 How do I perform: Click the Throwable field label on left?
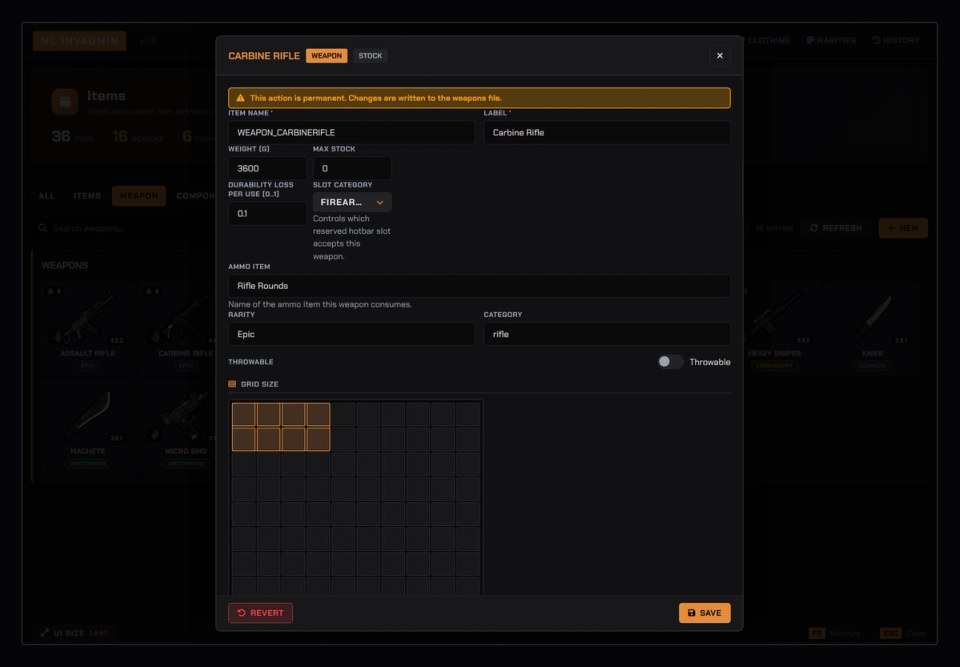pyautogui.click(x=250, y=362)
